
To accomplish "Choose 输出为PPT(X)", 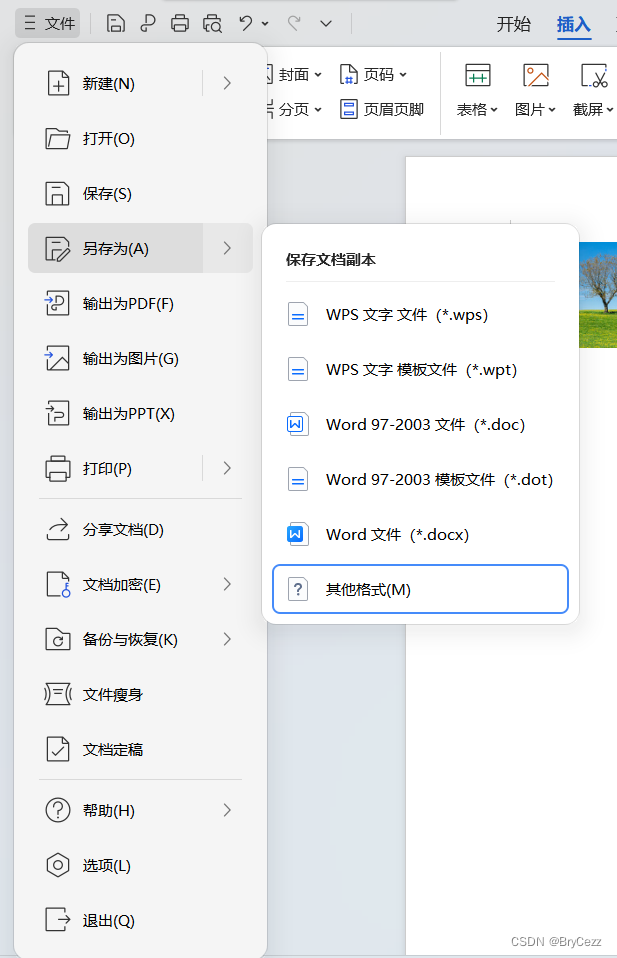I will [x=141, y=414].
